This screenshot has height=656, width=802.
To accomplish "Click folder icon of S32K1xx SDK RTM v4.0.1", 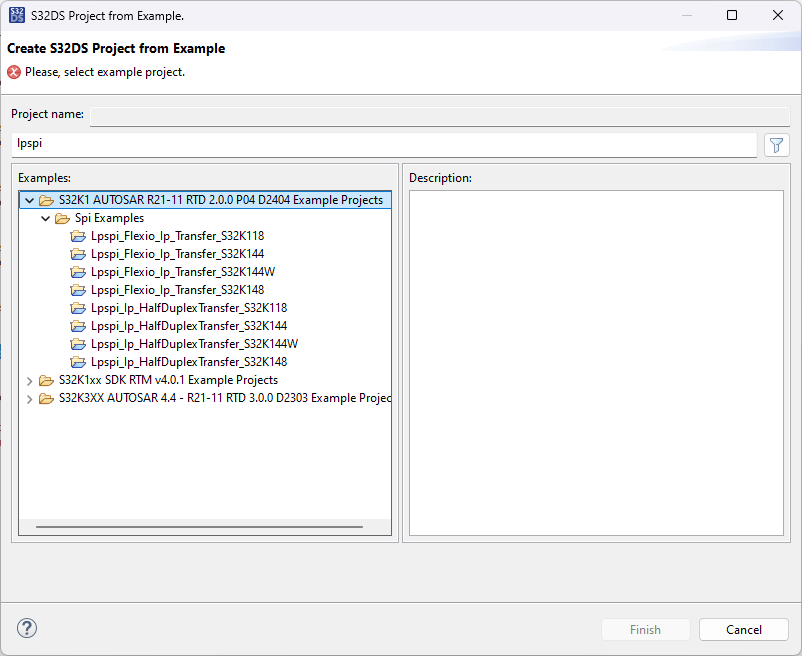I will click(46, 380).
